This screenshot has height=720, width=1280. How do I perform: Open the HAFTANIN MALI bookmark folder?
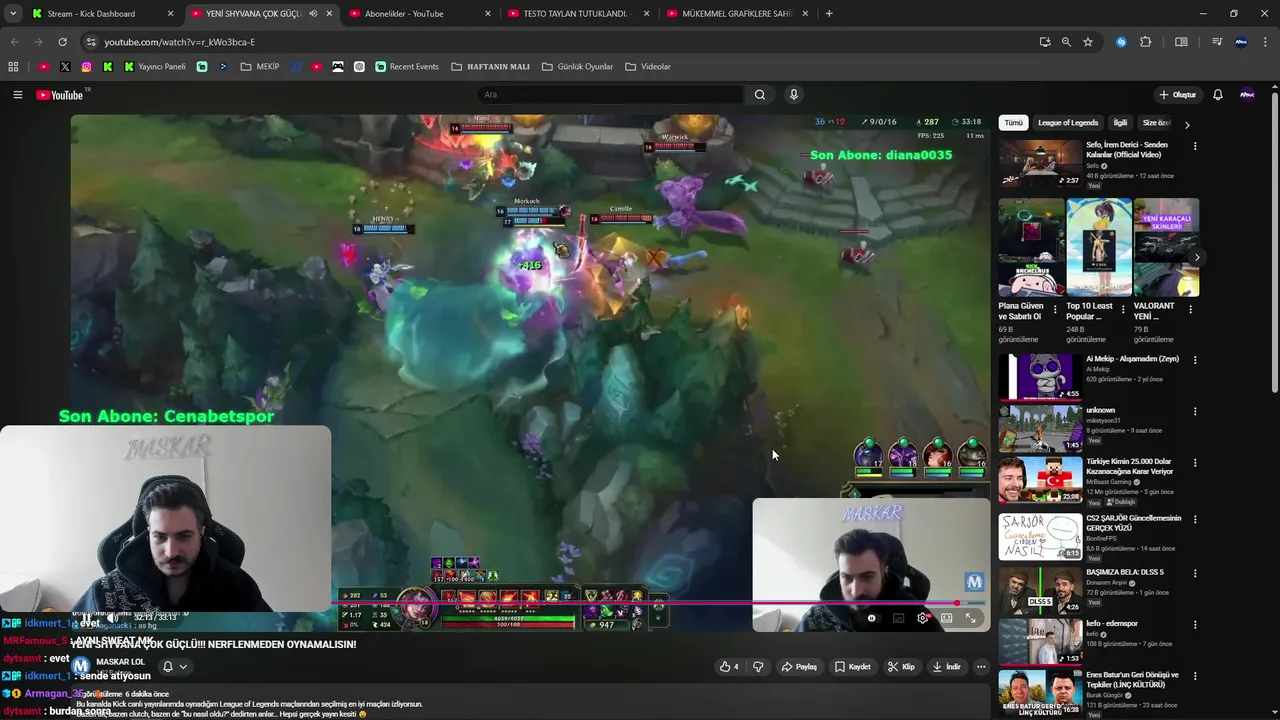click(x=490, y=67)
